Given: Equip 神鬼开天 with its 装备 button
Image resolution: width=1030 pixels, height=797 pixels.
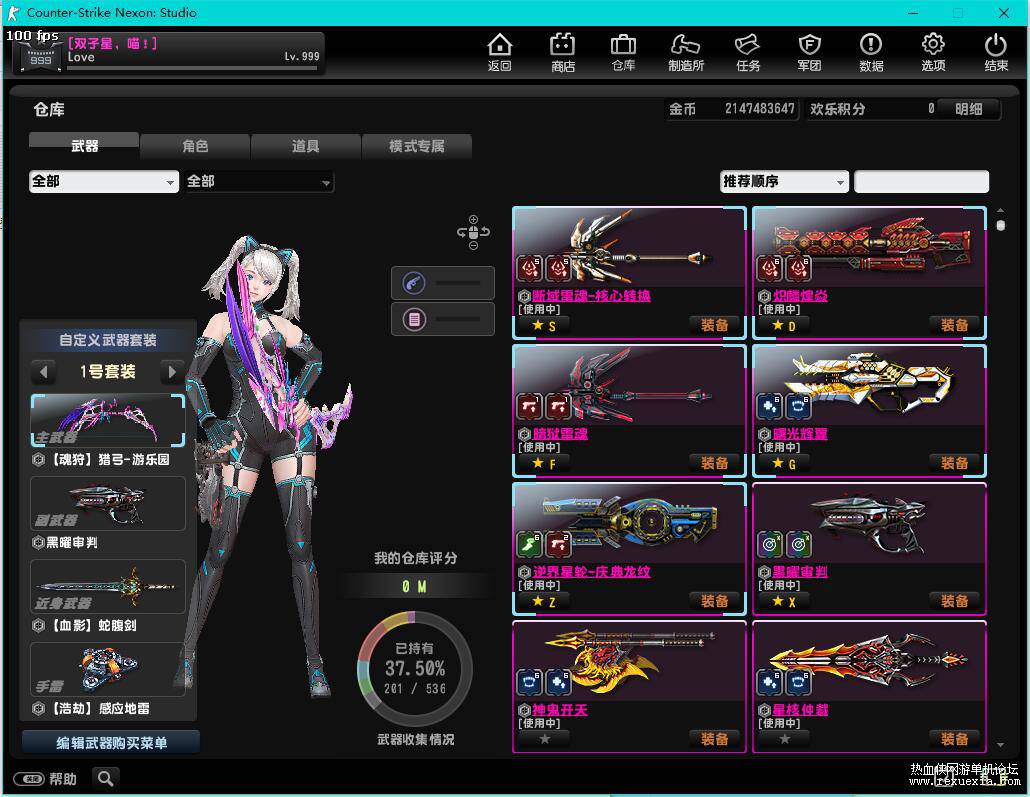Looking at the screenshot, I should pos(714,739).
